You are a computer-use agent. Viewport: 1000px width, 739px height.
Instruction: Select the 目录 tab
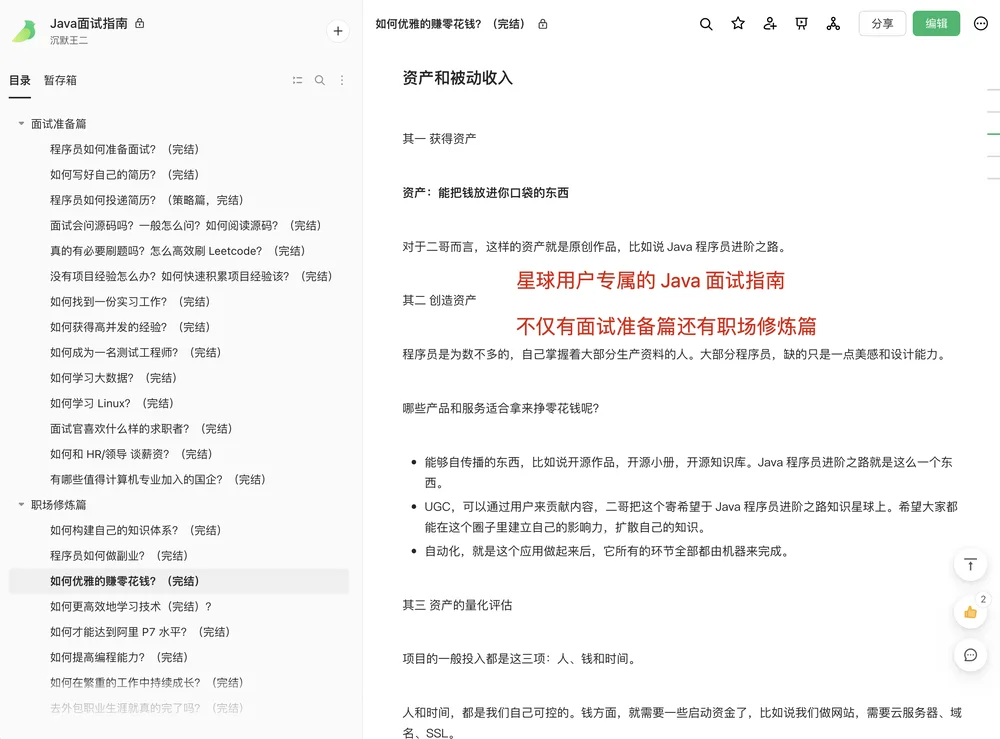pyautogui.click(x=20, y=80)
